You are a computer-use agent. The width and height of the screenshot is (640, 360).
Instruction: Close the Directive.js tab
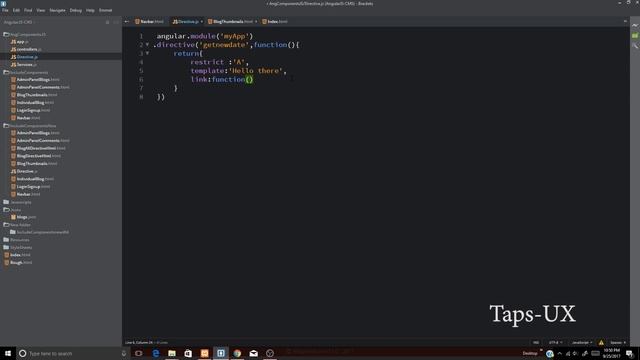[x=202, y=22]
